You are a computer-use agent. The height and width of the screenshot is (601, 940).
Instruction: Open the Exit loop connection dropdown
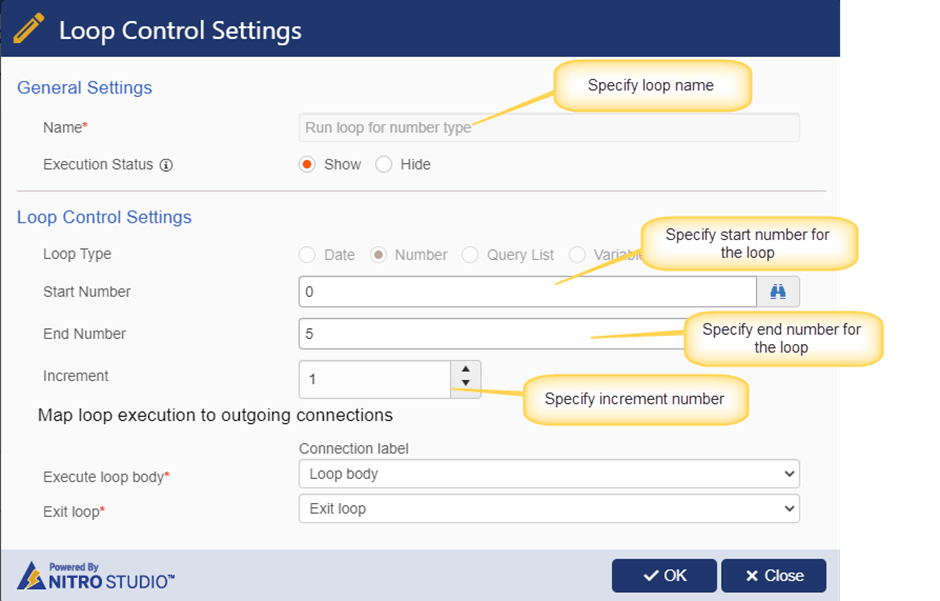(549, 509)
